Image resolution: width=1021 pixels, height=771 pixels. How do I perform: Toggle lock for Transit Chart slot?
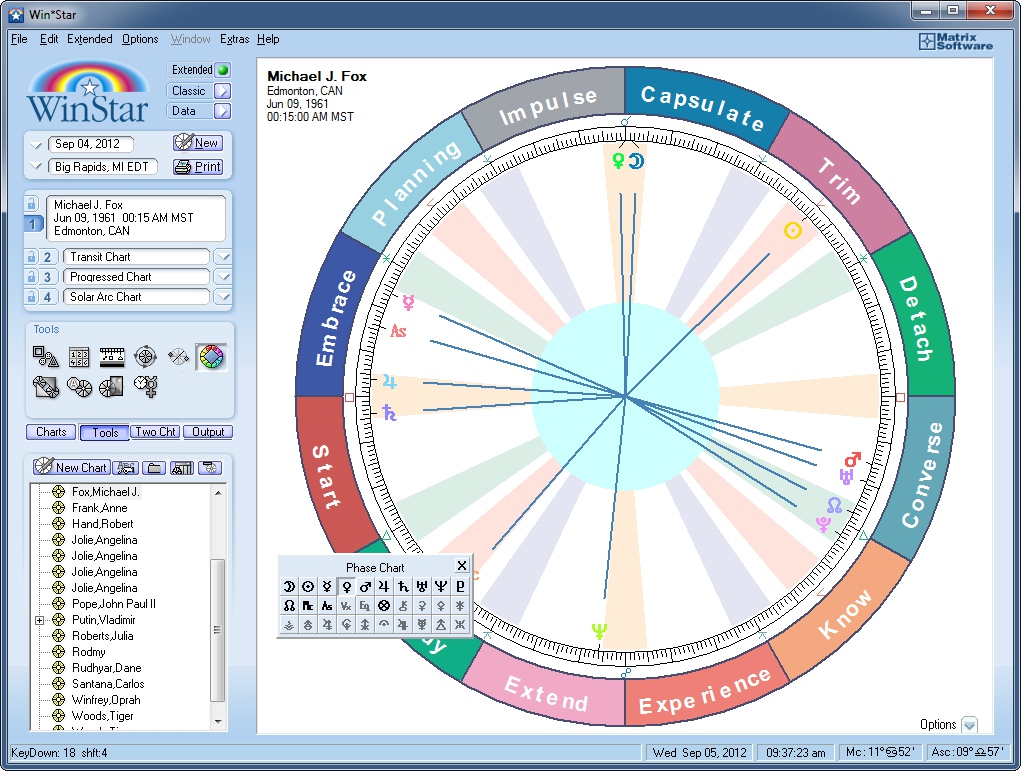point(31,257)
